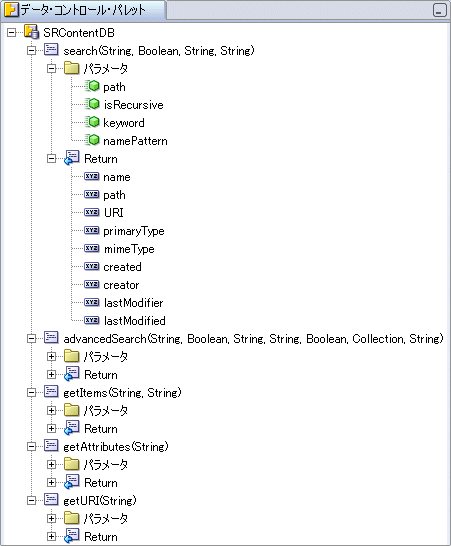Collapse the getURI method node

pyautogui.click(x=31, y=500)
